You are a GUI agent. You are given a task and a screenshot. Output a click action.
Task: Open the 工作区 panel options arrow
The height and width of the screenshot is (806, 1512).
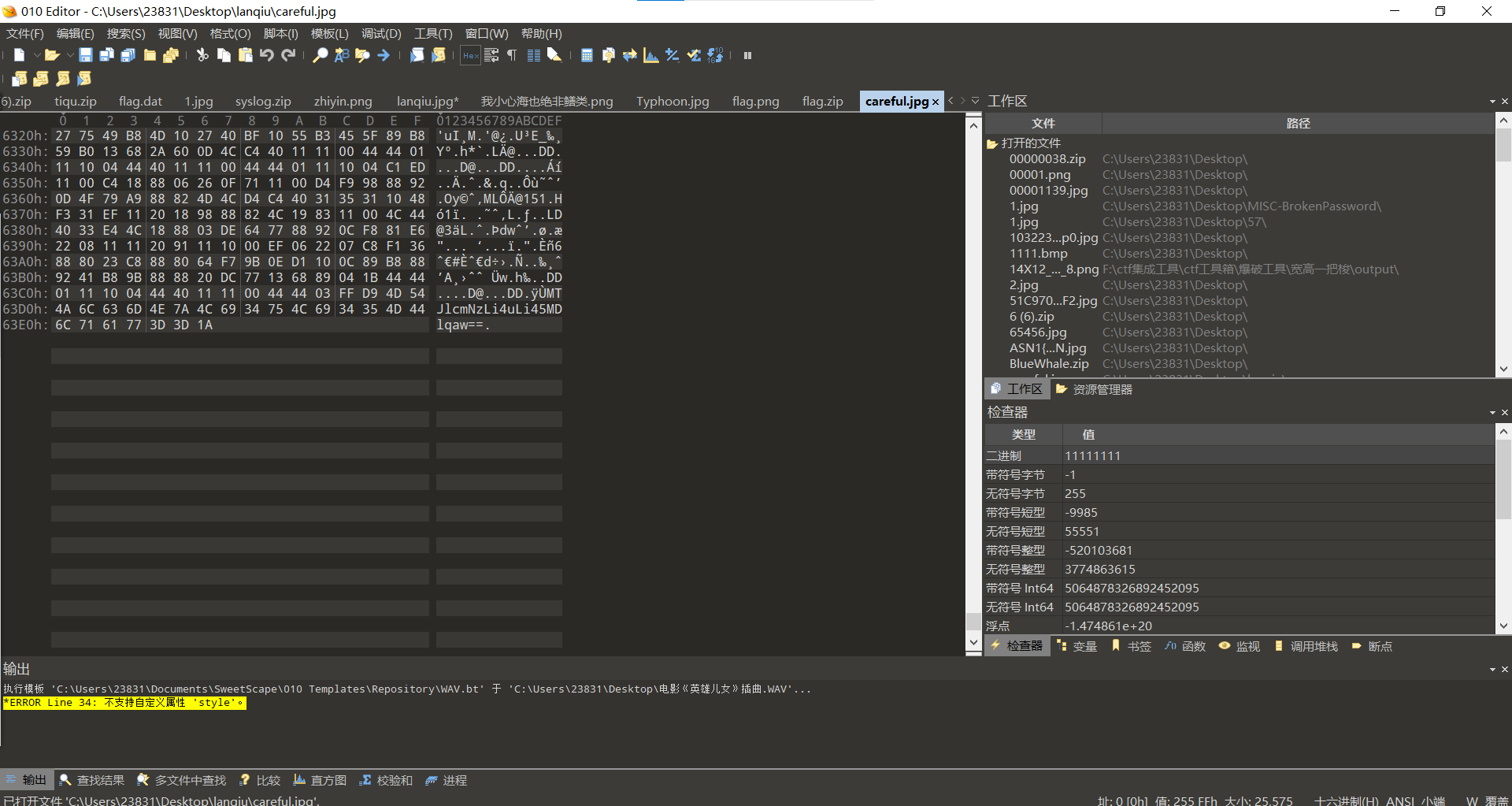(1492, 102)
